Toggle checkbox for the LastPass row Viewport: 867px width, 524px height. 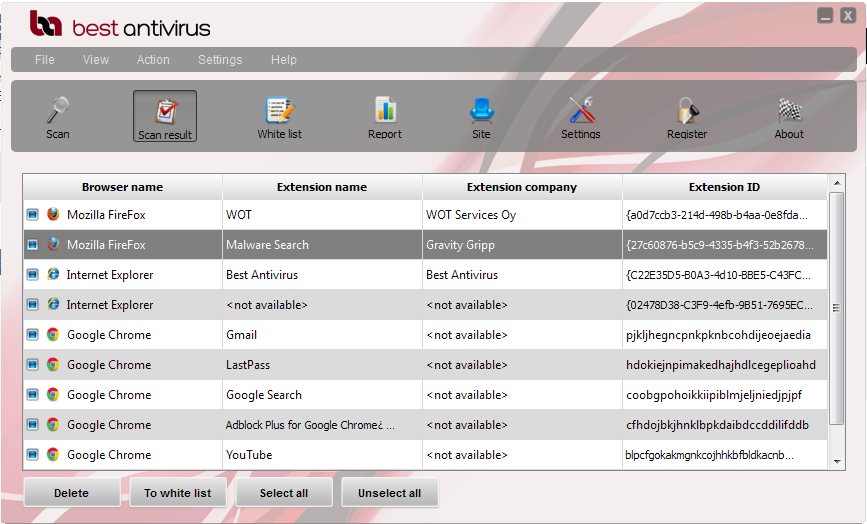point(33,364)
